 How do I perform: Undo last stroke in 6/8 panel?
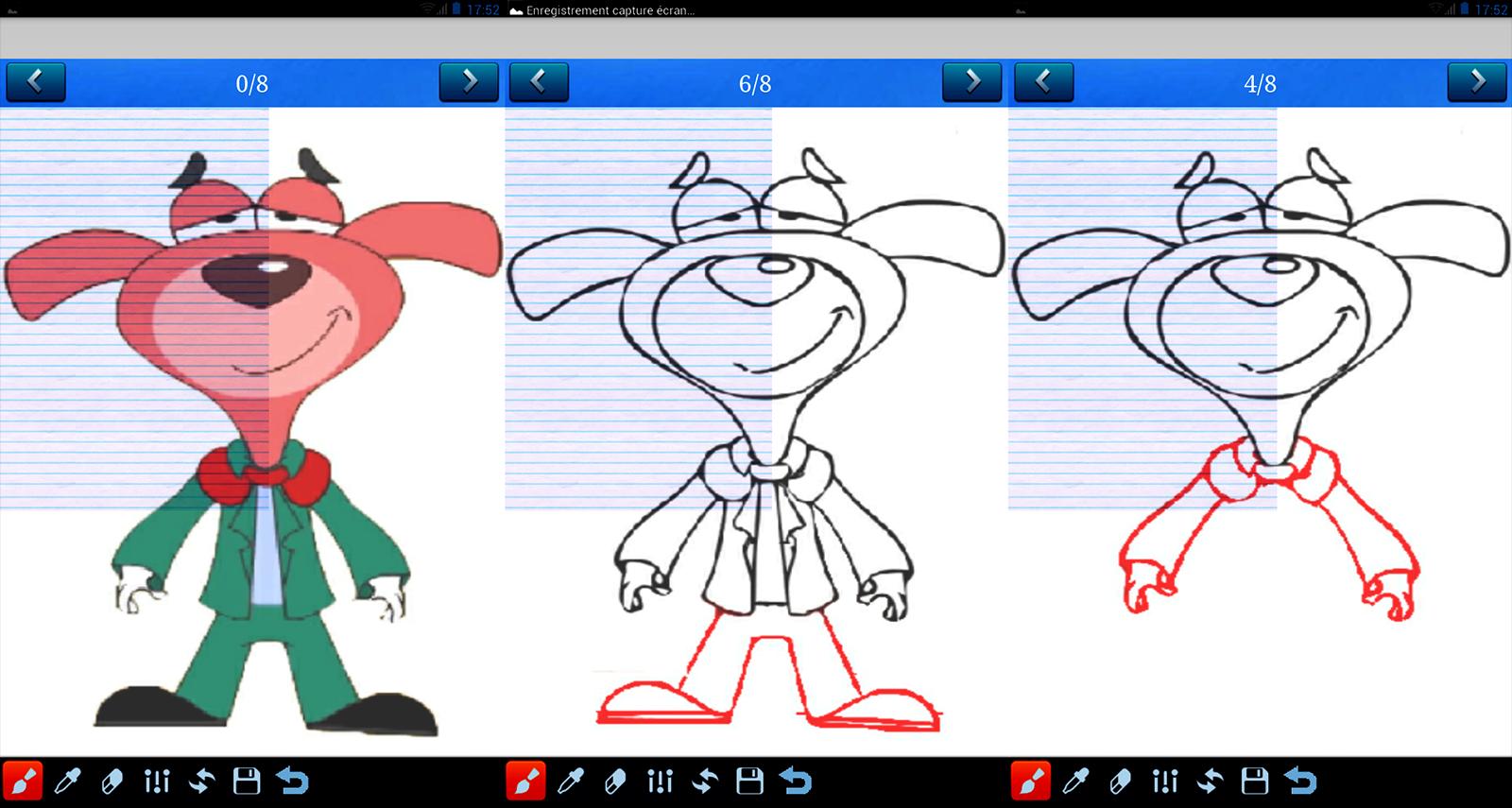pyautogui.click(x=796, y=782)
